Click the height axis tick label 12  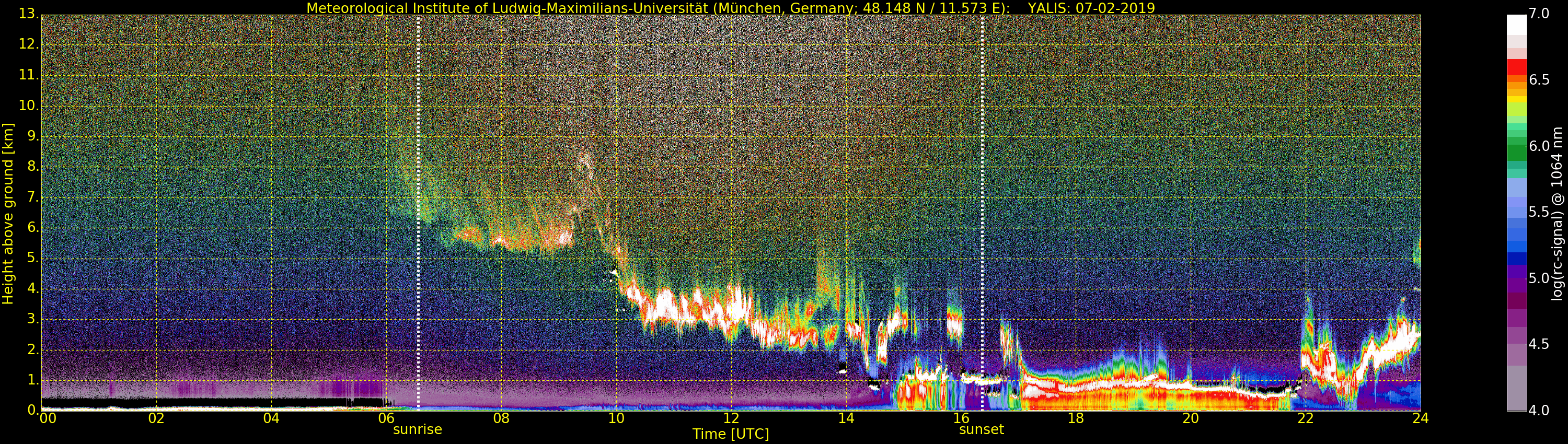tap(28, 44)
